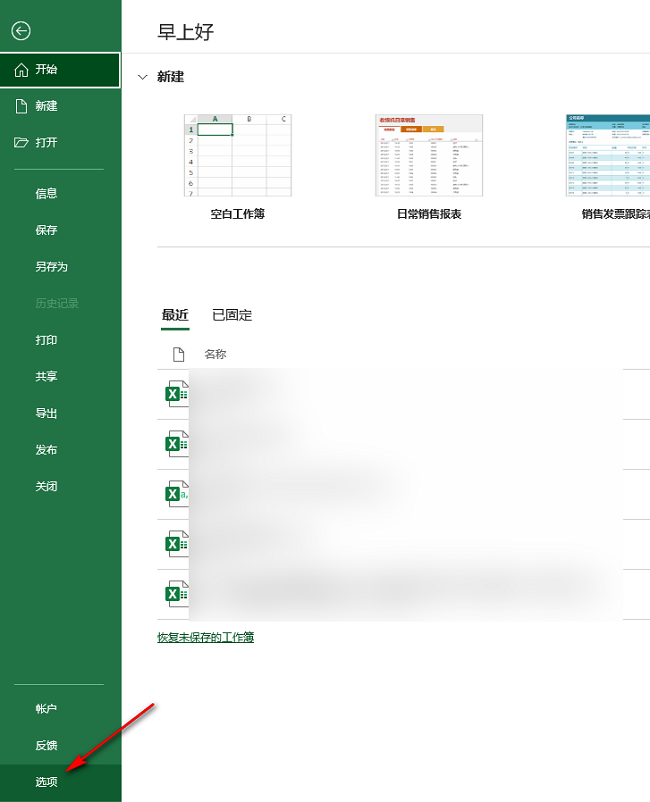
Task: Click the 恢复未保存的工作簿 link
Action: pos(205,637)
